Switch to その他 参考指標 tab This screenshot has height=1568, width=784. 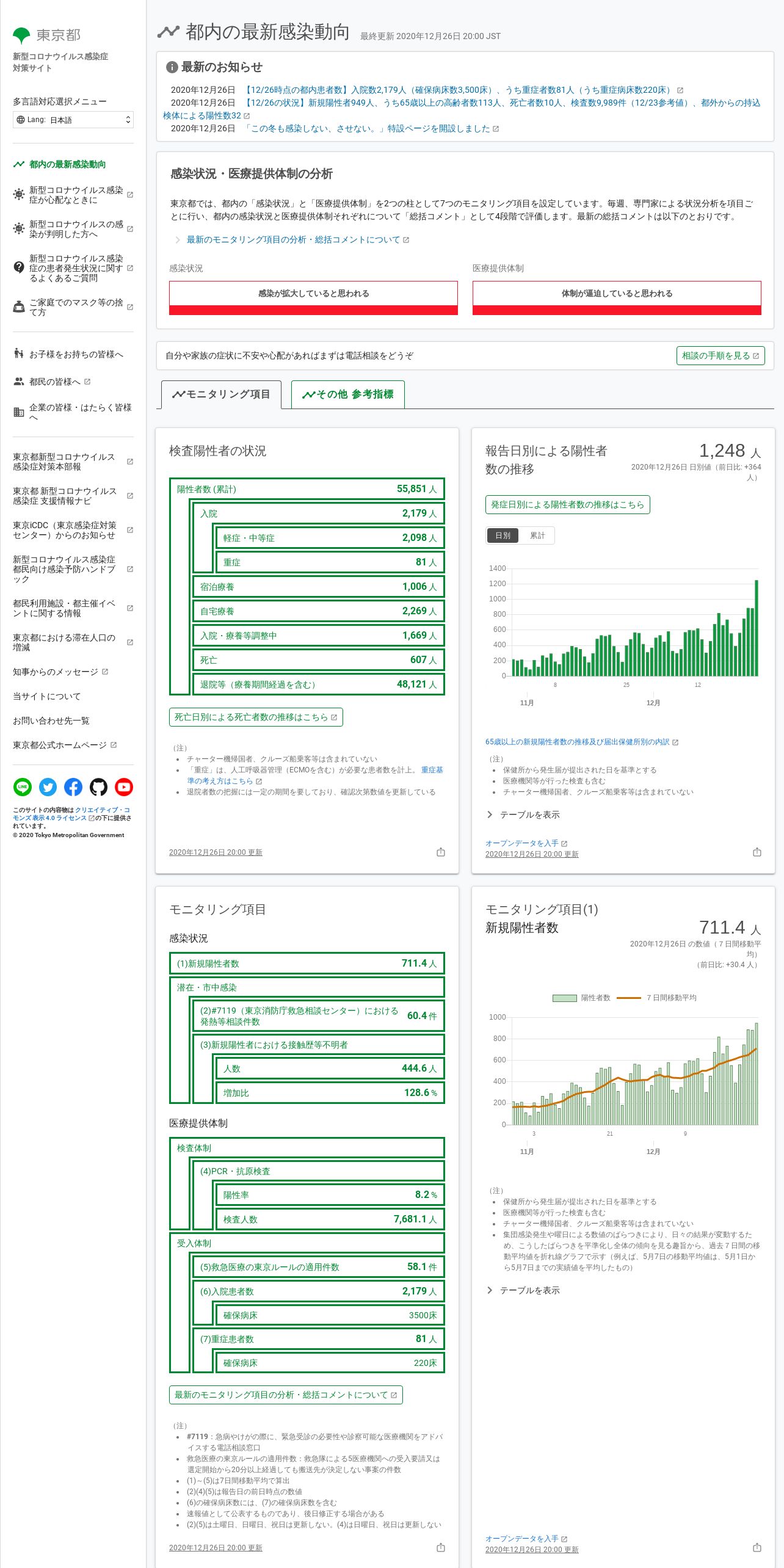[x=348, y=394]
